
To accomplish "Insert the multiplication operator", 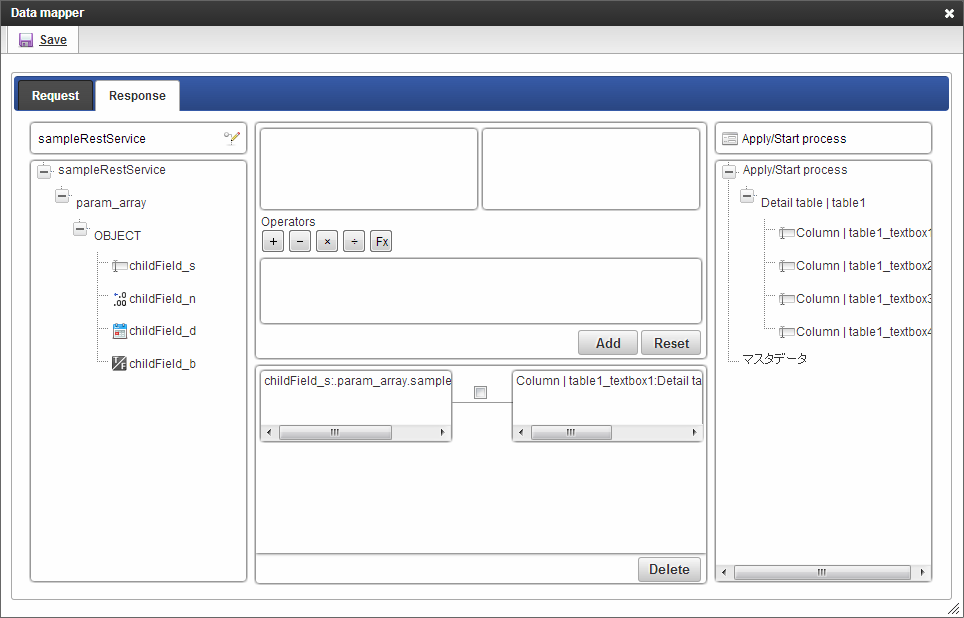I will [x=327, y=242].
